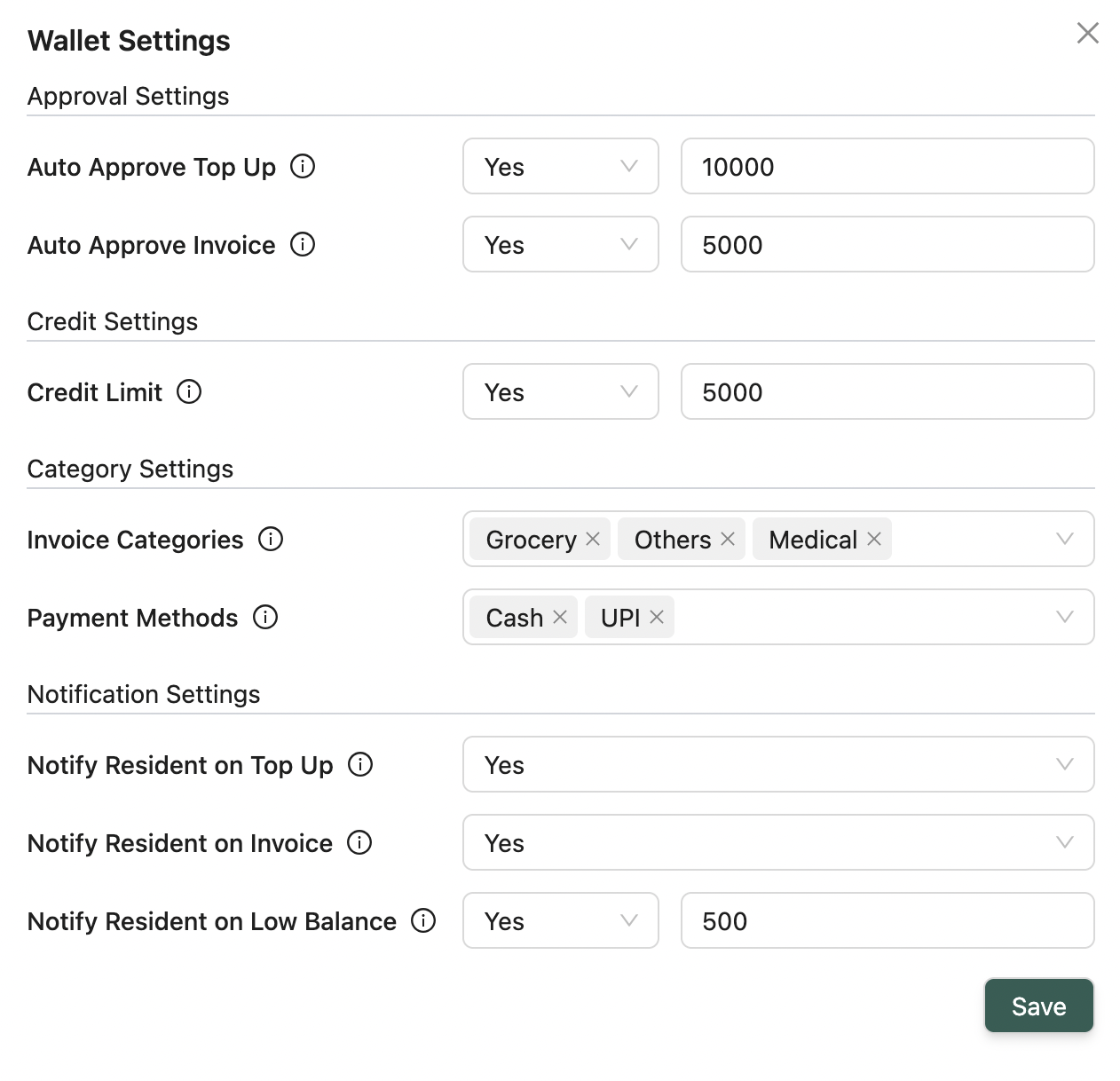Remove the UPI payment method tag

657,617
